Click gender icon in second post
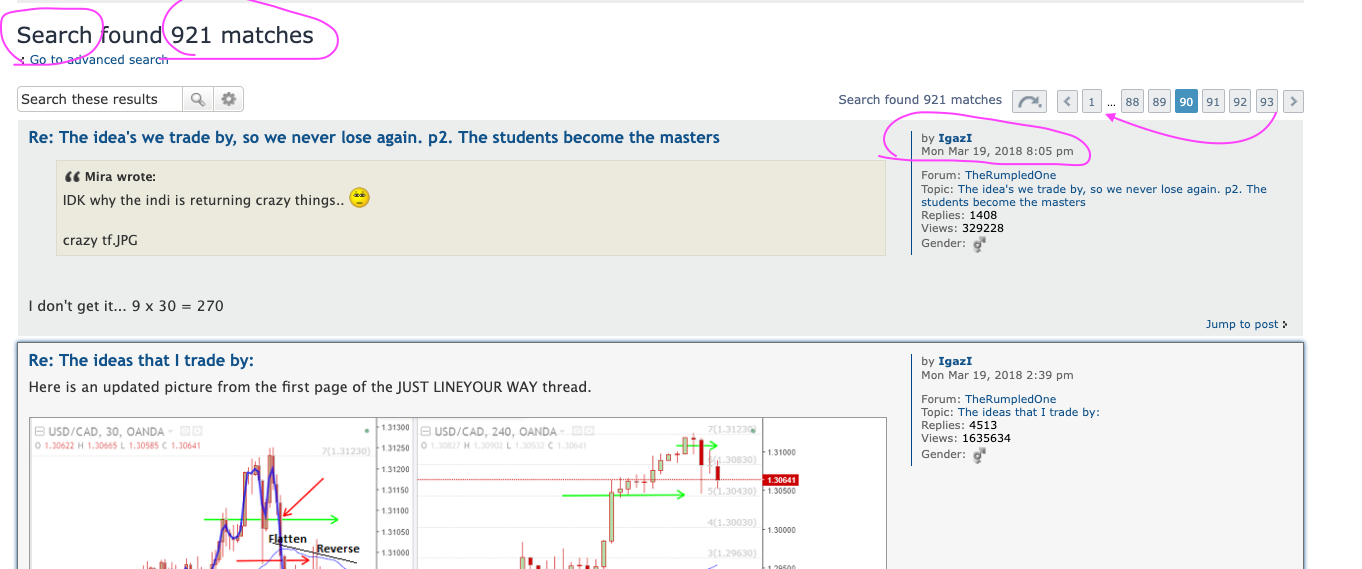This screenshot has width=1362, height=569. (x=980, y=455)
